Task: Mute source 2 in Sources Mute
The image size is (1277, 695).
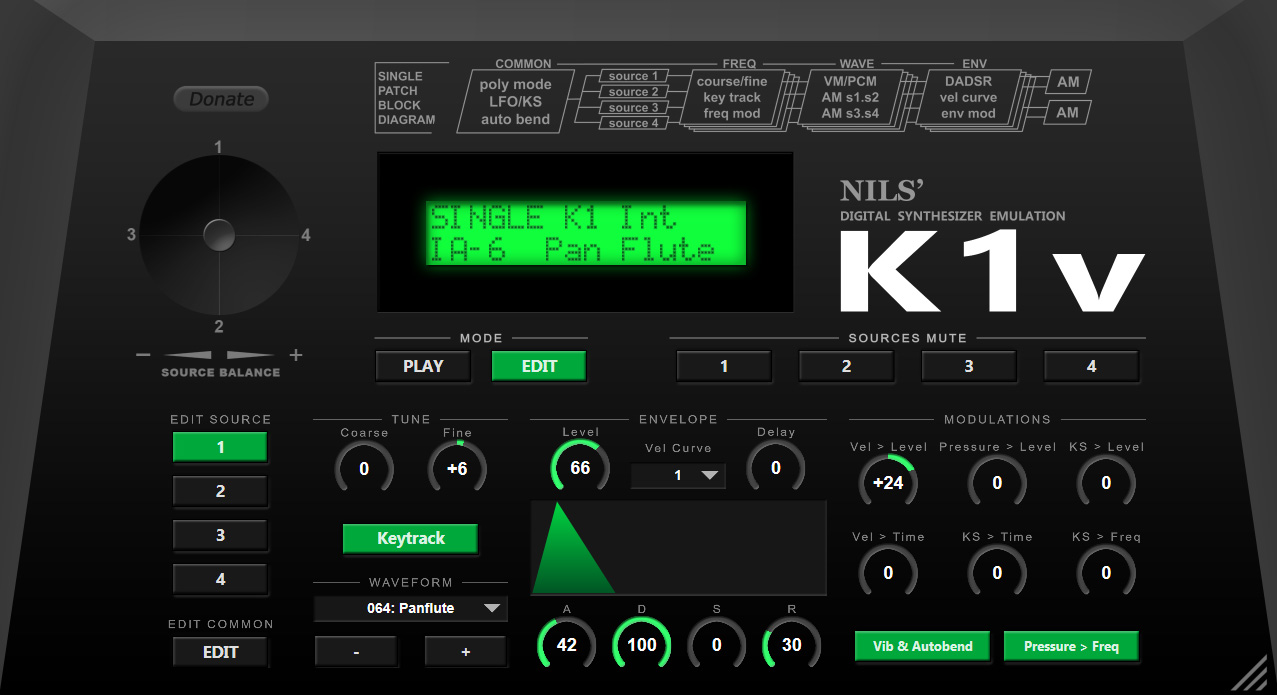Action: 846,366
